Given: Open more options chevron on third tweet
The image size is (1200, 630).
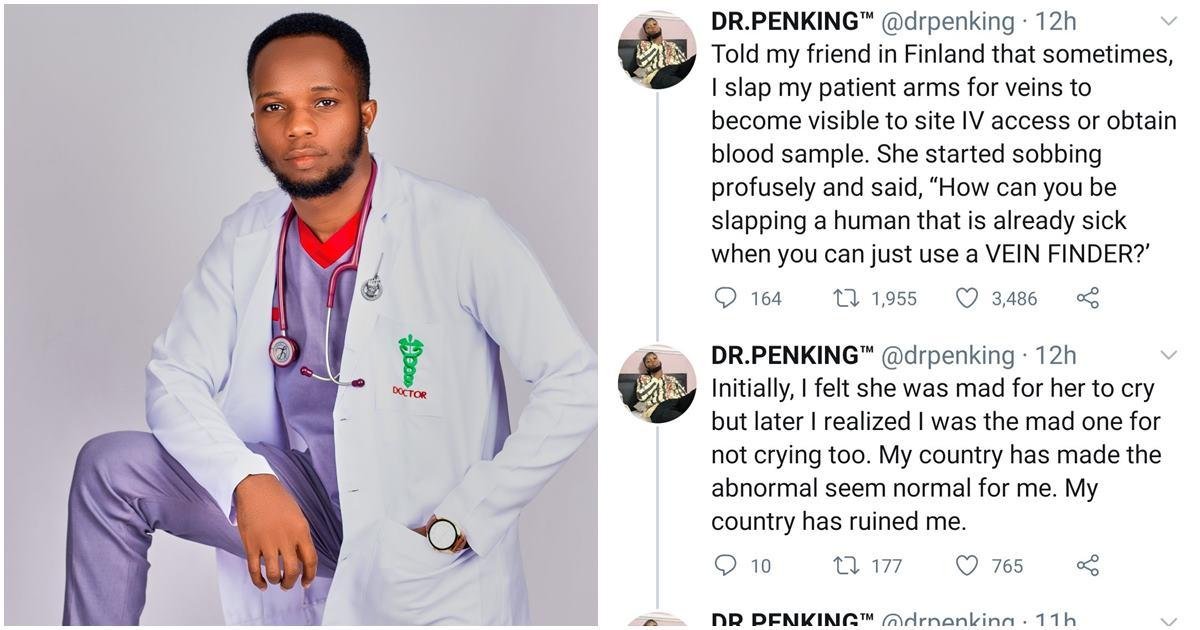Looking at the screenshot, I should pyautogui.click(x=1168, y=621).
